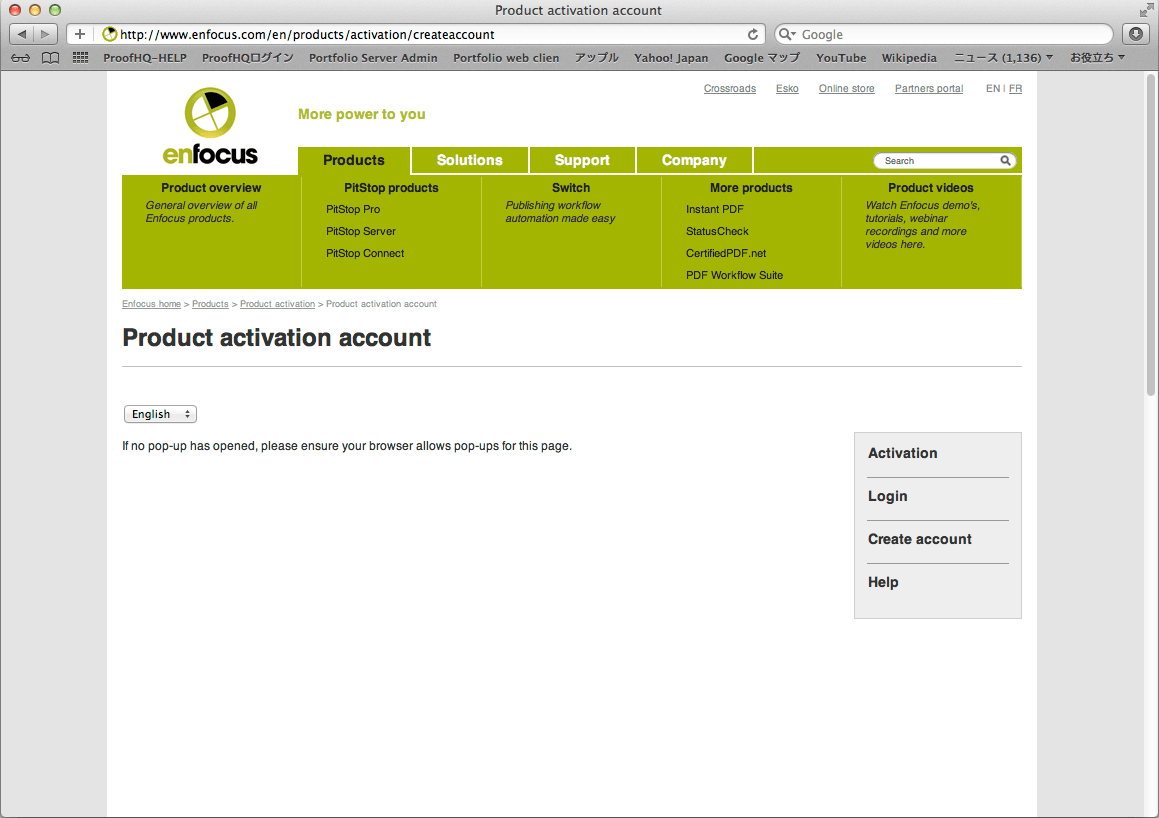Click the browser URL address field
The image size is (1159, 818).
point(430,34)
